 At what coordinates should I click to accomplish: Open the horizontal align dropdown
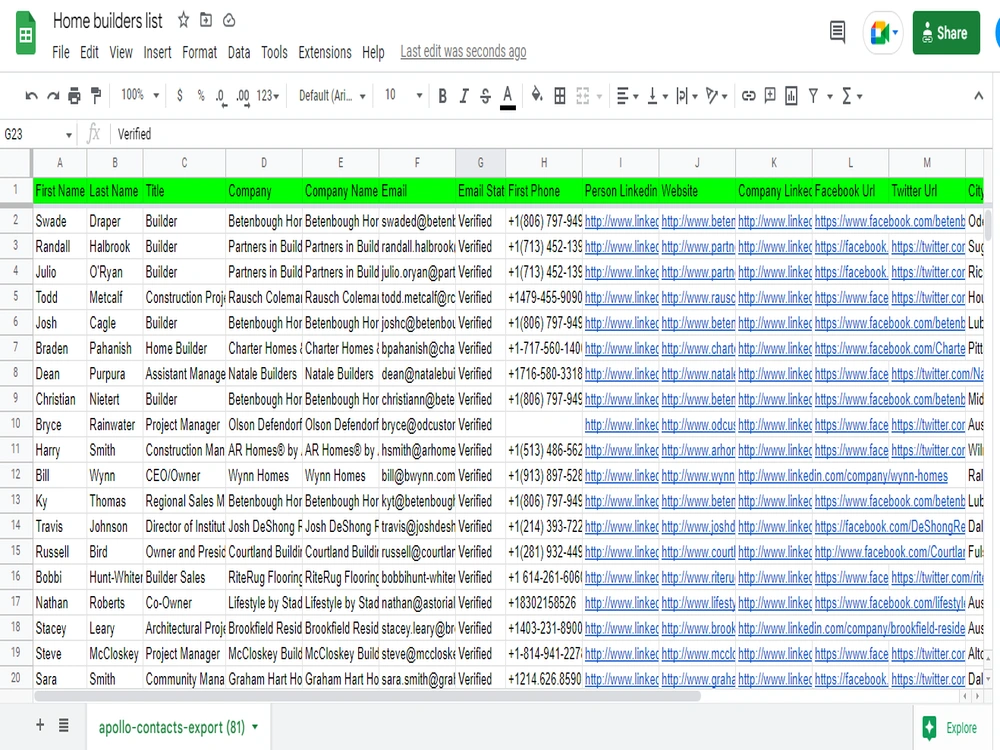pos(628,96)
